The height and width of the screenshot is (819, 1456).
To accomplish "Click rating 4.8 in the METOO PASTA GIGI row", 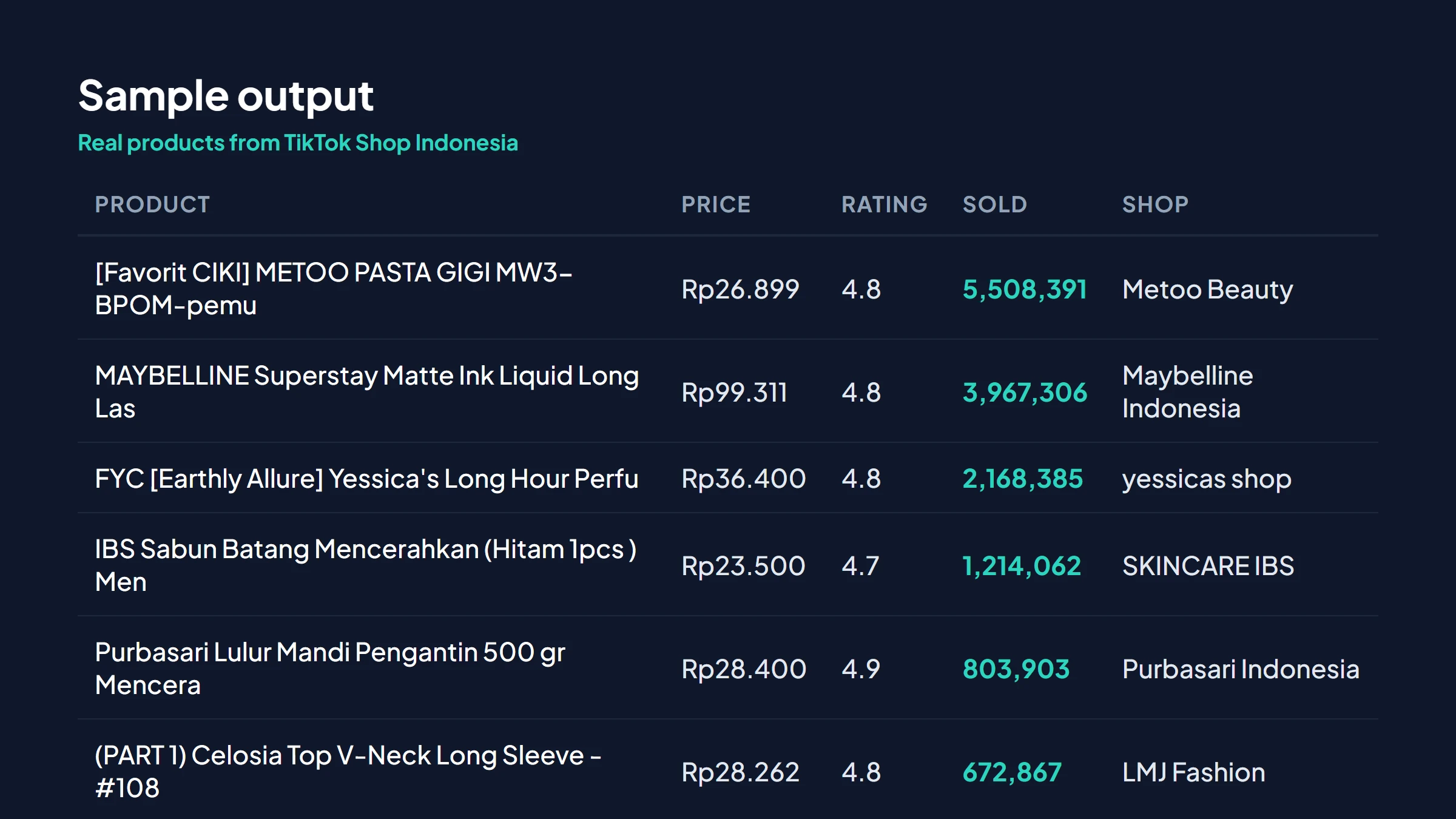I will click(x=861, y=289).
